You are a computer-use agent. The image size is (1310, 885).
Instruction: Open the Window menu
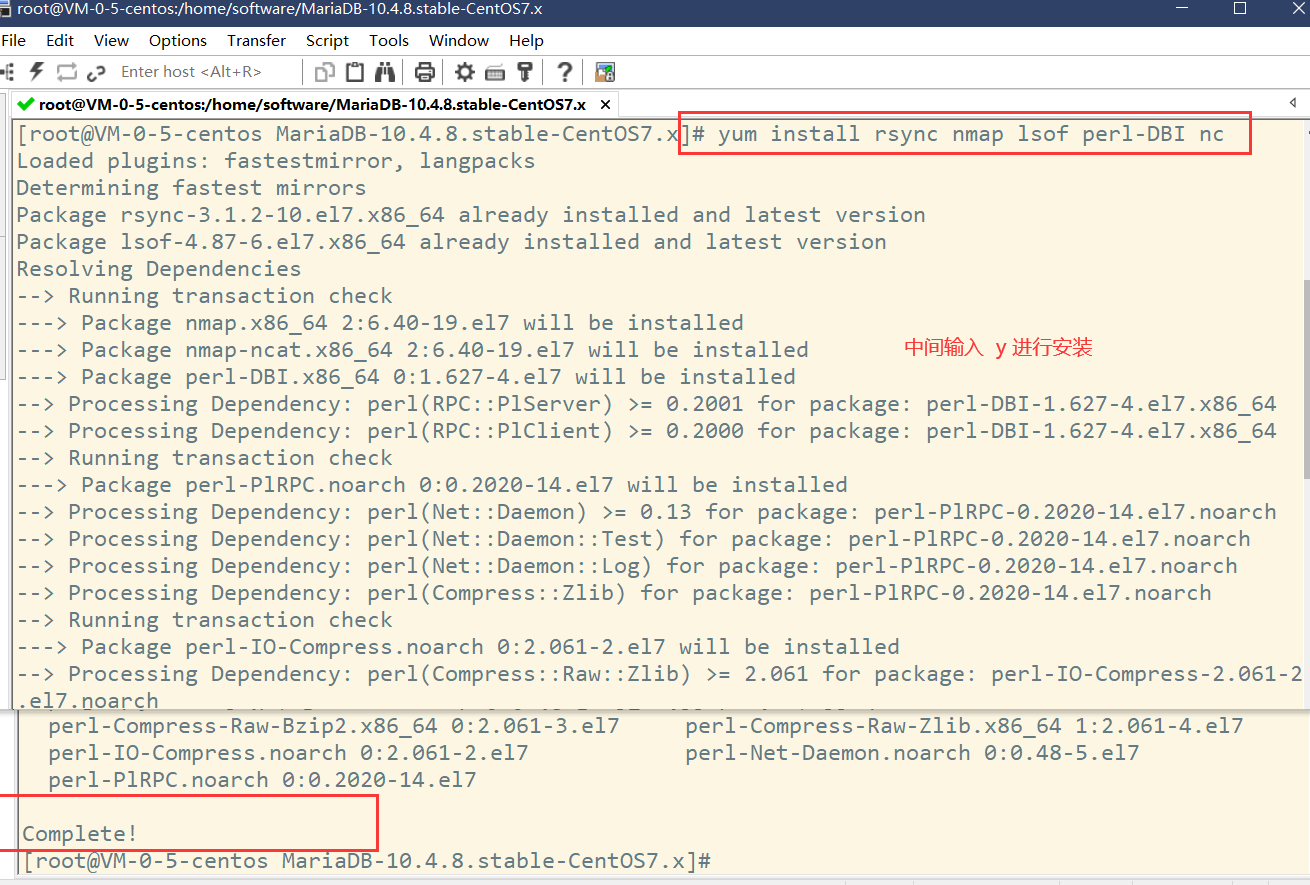tap(459, 40)
